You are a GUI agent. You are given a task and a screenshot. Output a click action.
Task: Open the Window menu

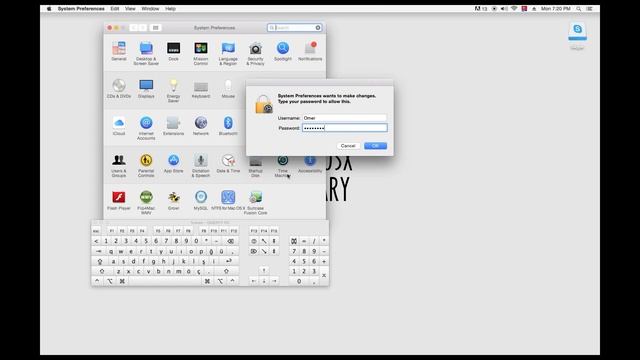(150, 9)
